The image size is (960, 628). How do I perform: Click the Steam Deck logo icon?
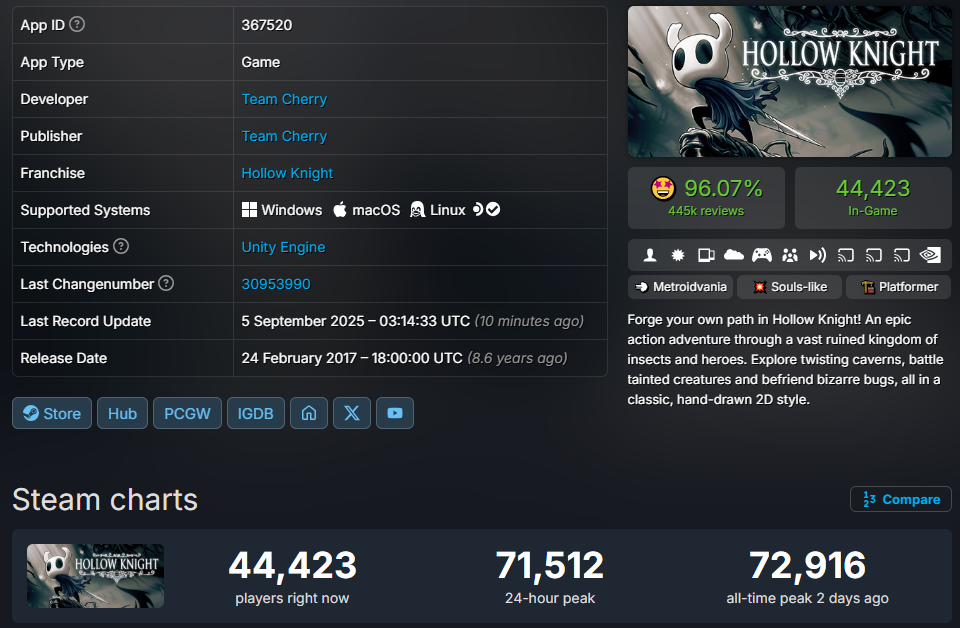478,209
